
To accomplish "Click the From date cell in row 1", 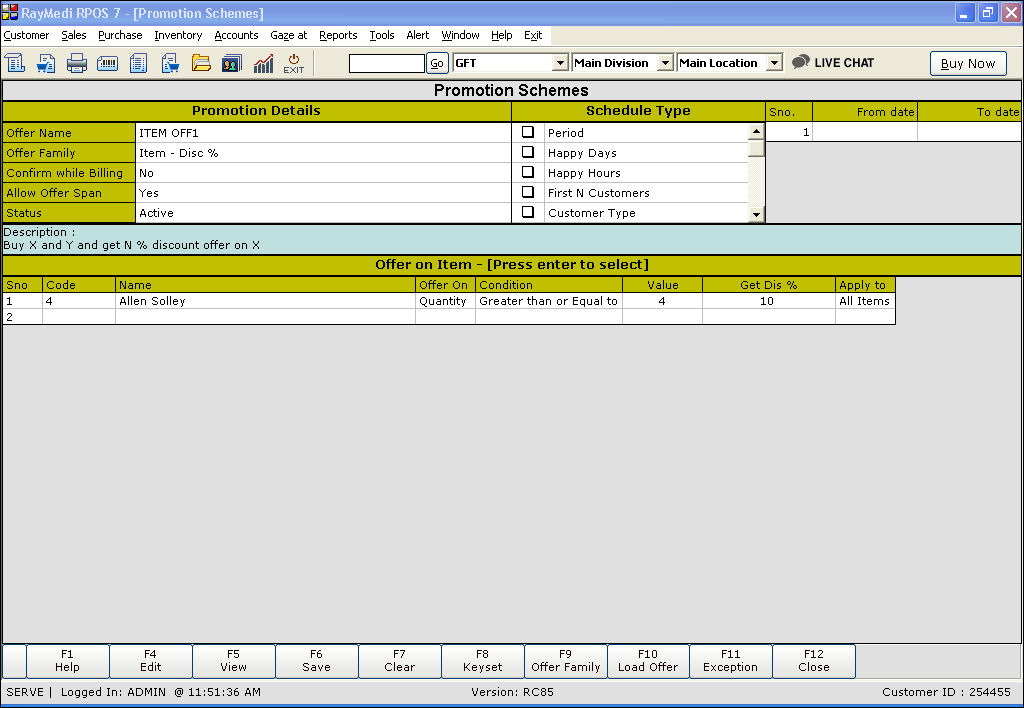I will pyautogui.click(x=865, y=132).
